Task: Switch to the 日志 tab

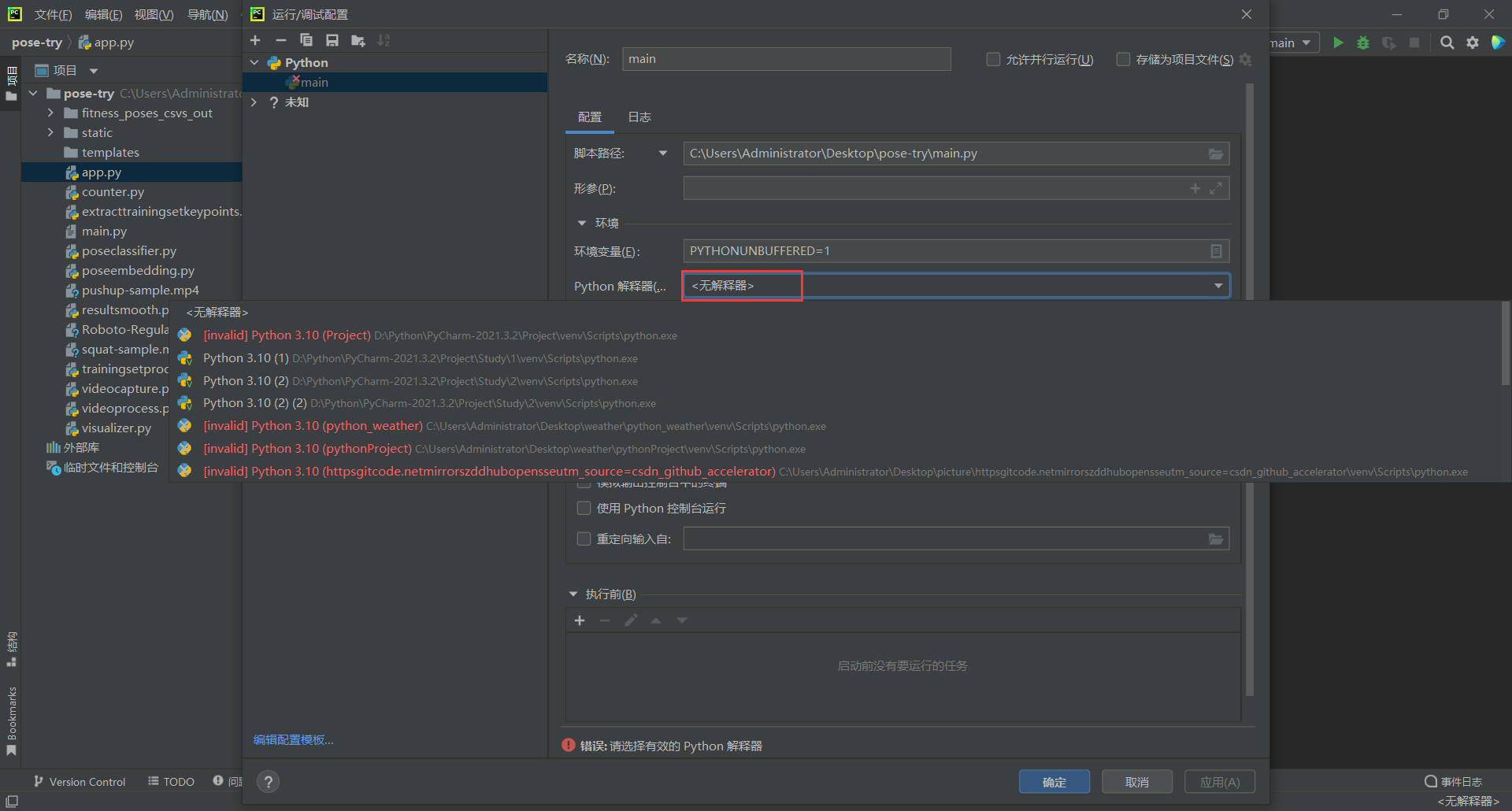Action: click(639, 117)
